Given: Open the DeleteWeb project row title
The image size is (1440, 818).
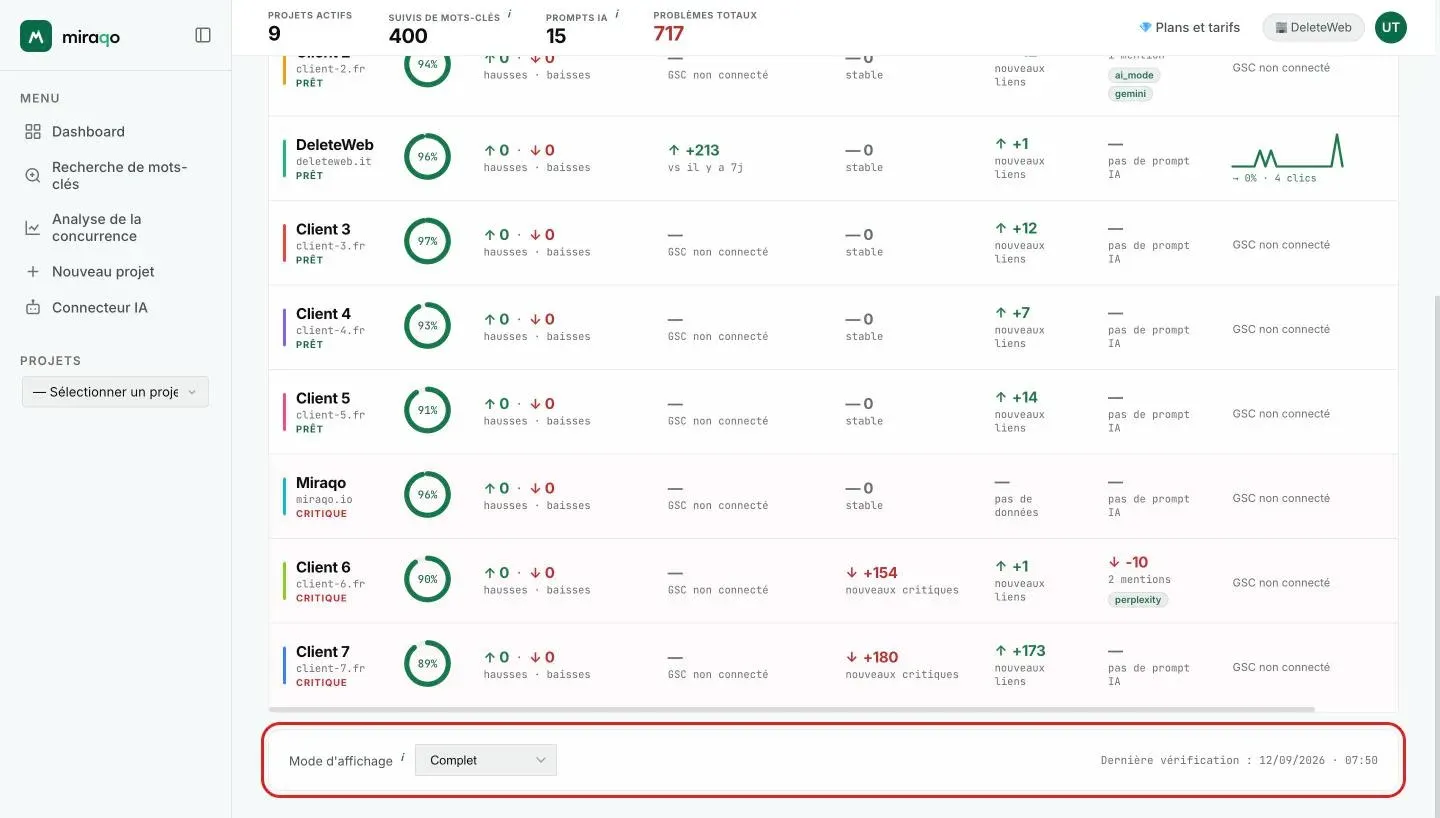Looking at the screenshot, I should (334, 145).
